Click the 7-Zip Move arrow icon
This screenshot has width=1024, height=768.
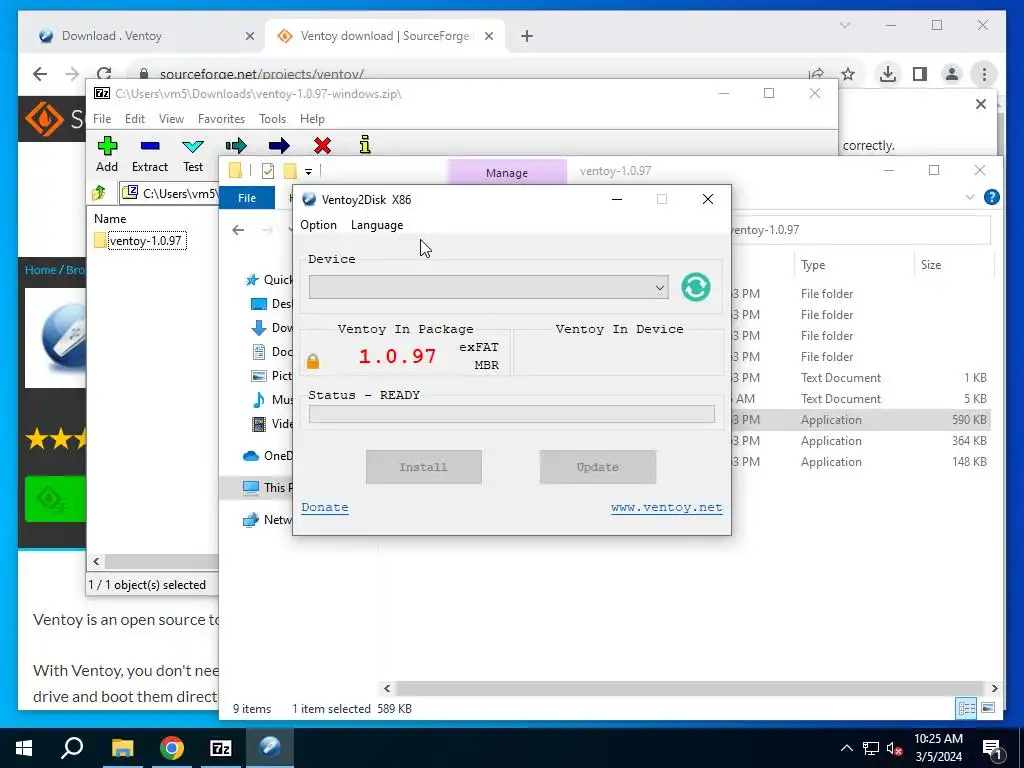coord(279,146)
